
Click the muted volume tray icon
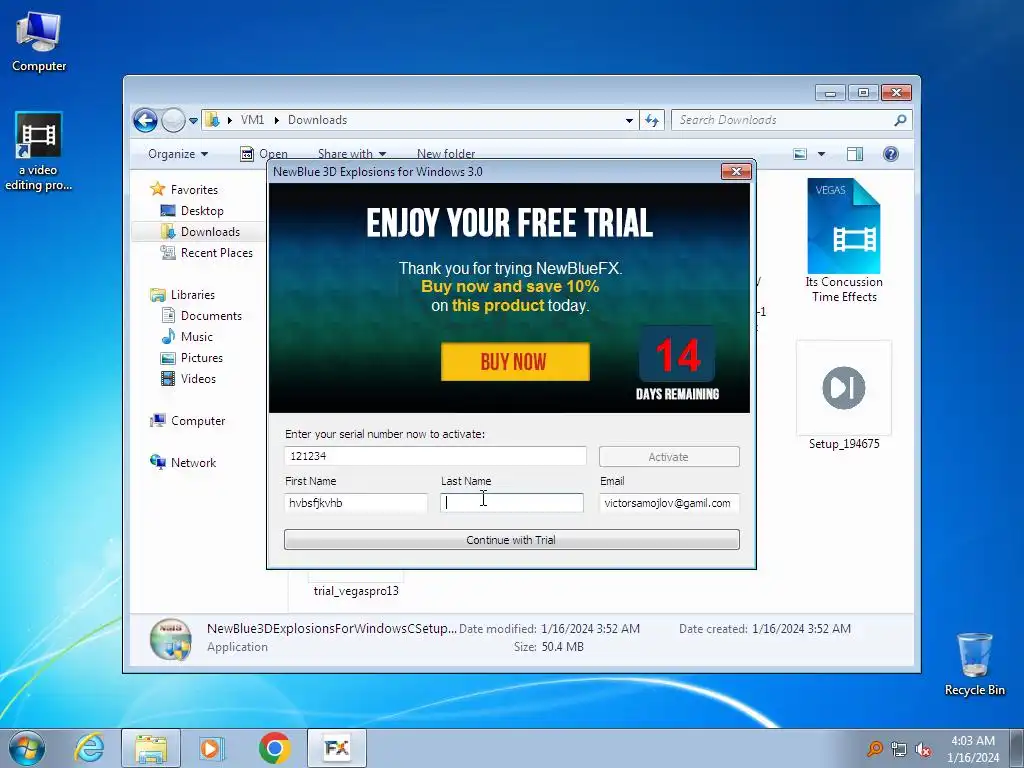pos(923,749)
